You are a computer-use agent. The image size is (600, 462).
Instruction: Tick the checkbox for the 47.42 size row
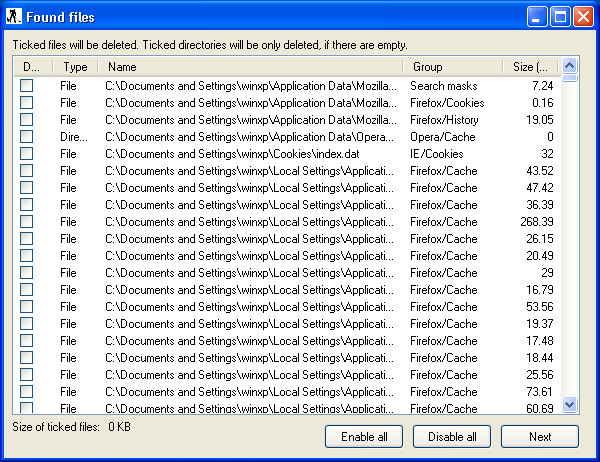point(27,188)
